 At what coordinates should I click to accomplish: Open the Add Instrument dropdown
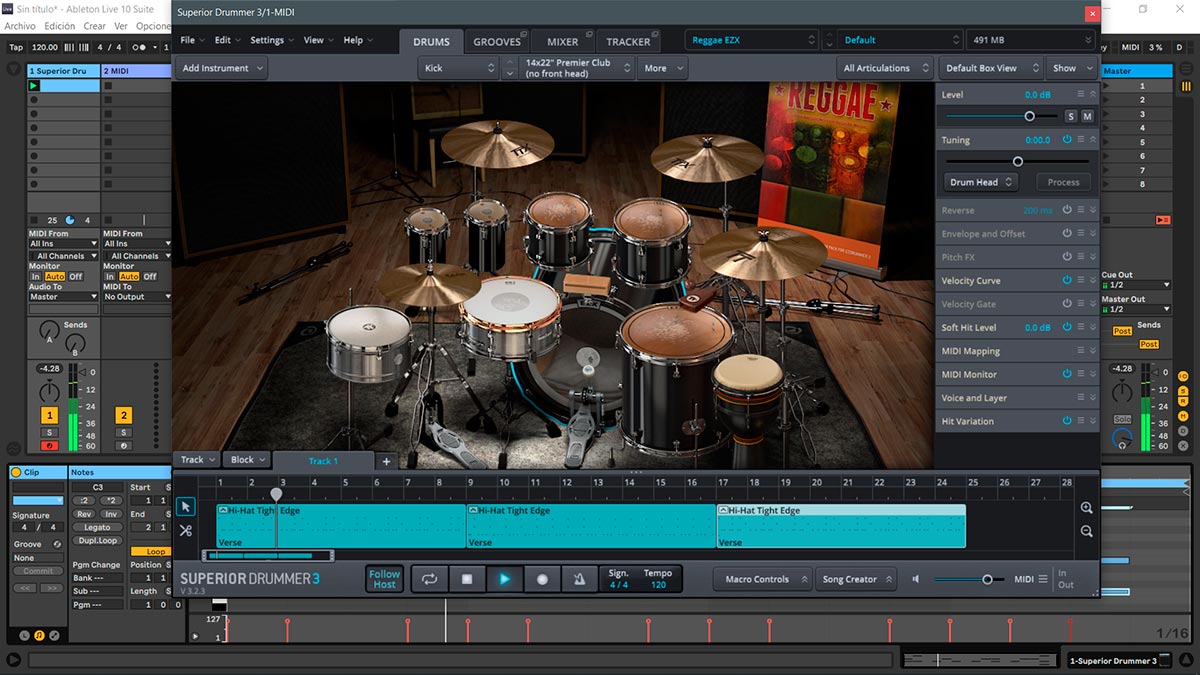(221, 68)
